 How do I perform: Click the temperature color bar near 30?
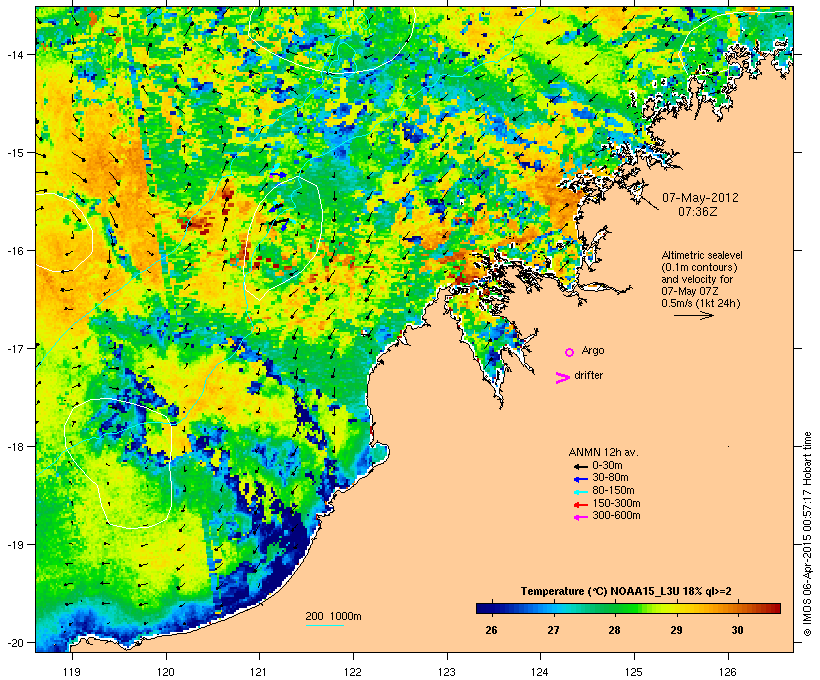[737, 608]
